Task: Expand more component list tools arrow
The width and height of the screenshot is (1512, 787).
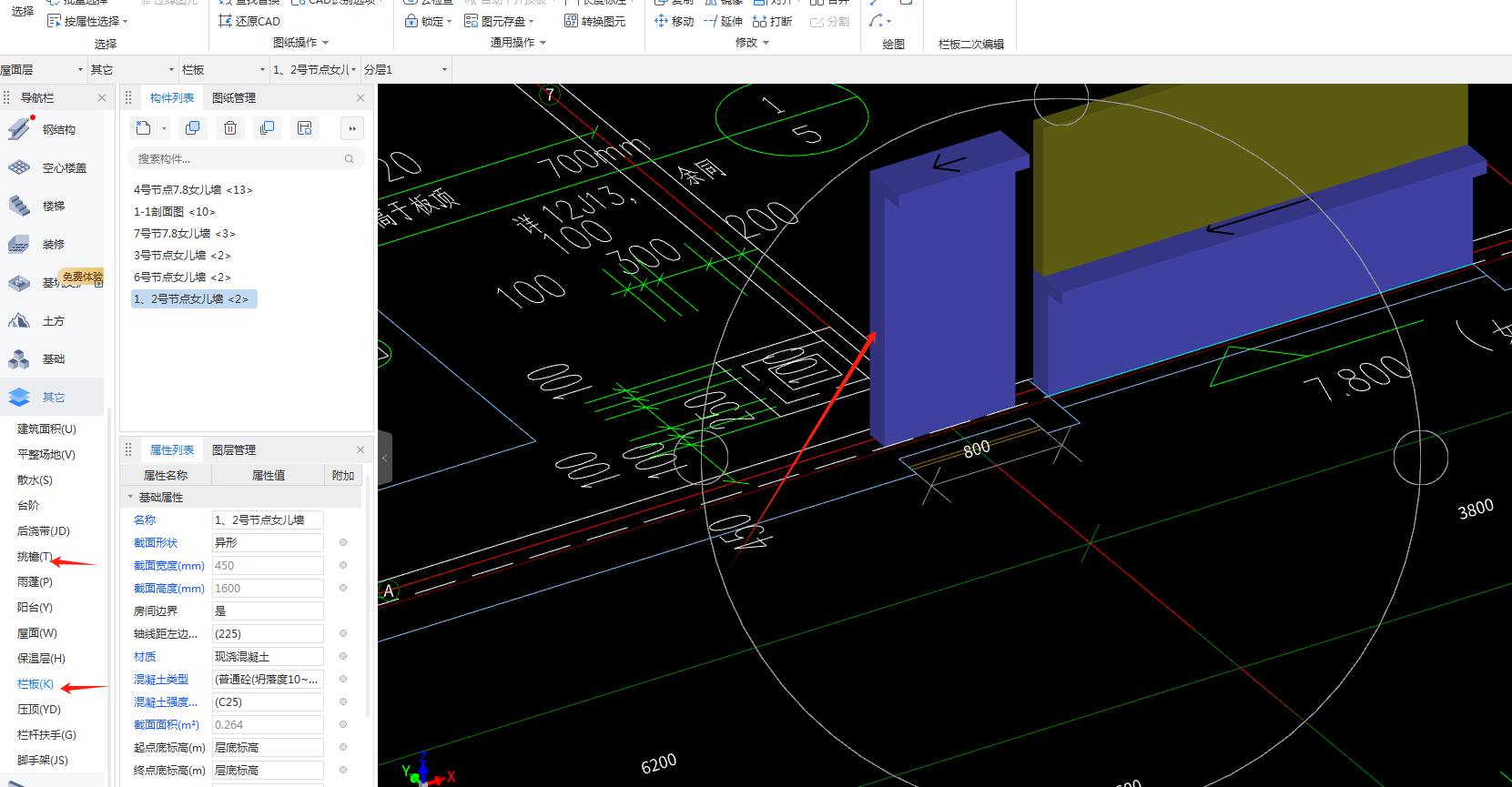Action: click(352, 128)
